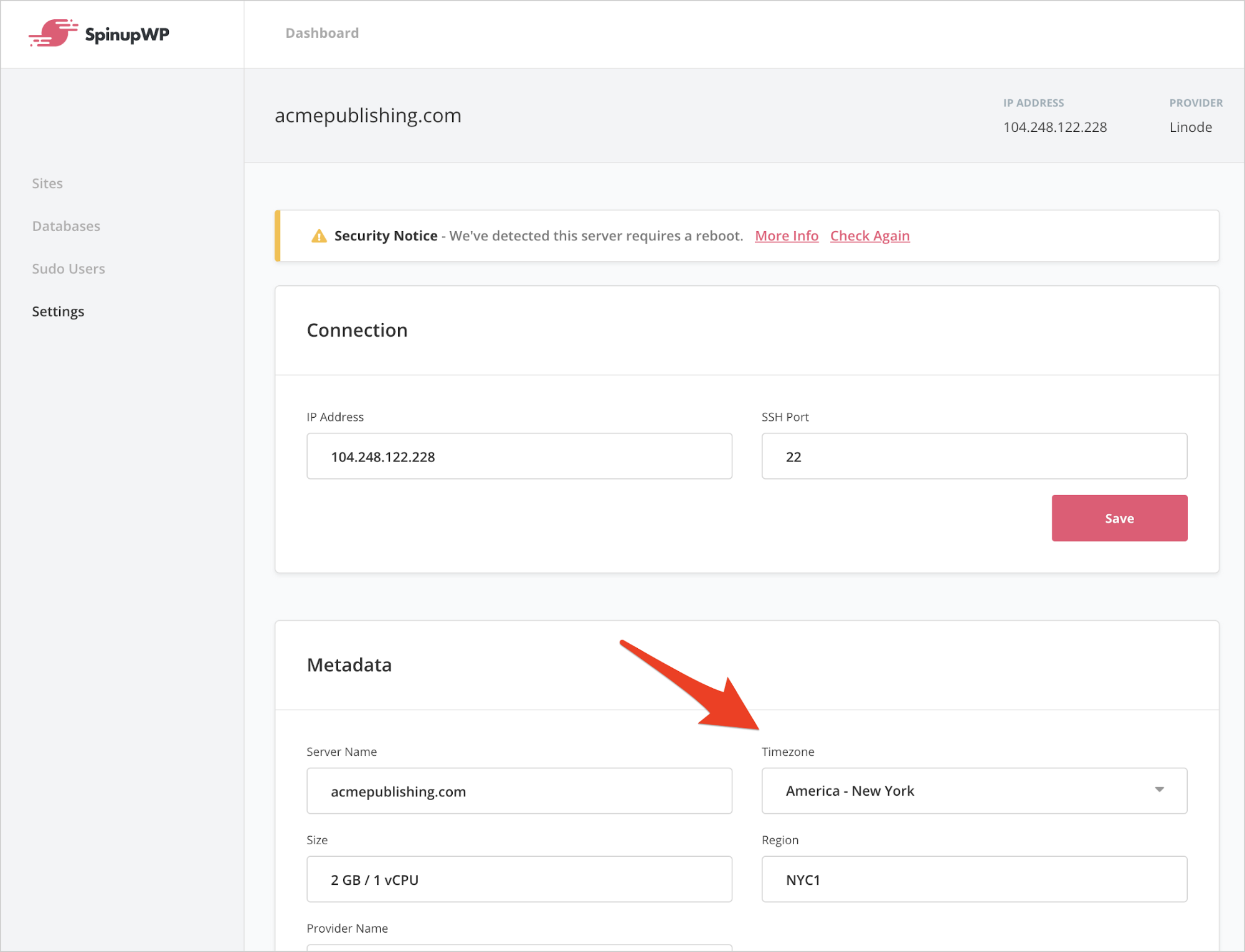1245x952 pixels.
Task: Edit the IP Address field
Action: (519, 456)
